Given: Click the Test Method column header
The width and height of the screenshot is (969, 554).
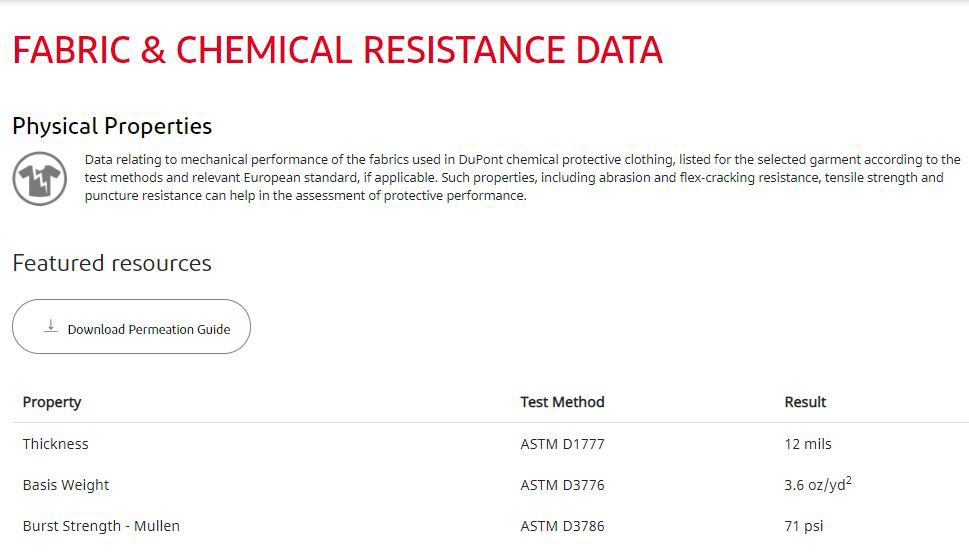Looking at the screenshot, I should coord(562,402).
